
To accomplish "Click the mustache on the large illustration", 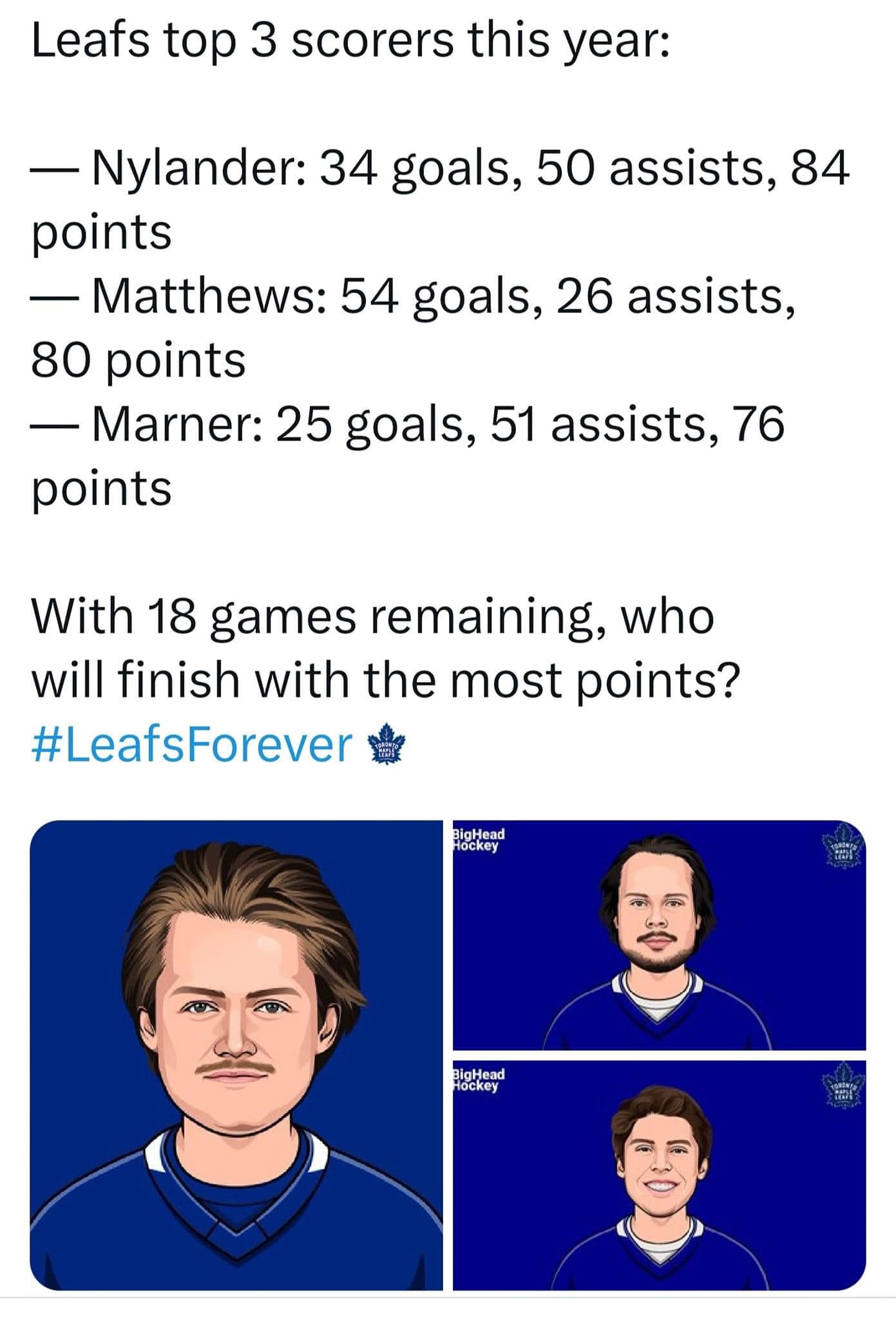I will click(235, 1068).
